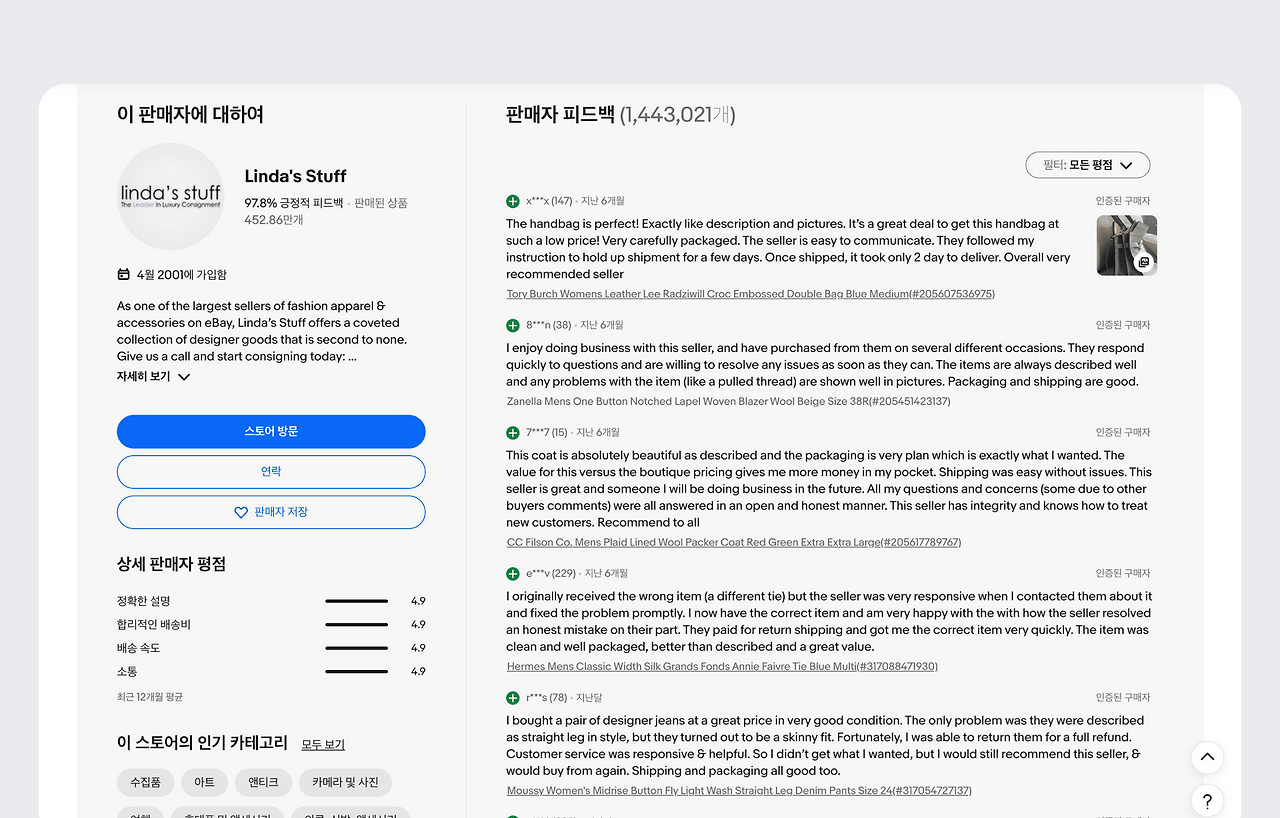Select the 앤티크 category chip
This screenshot has width=1280, height=818.
point(264,782)
